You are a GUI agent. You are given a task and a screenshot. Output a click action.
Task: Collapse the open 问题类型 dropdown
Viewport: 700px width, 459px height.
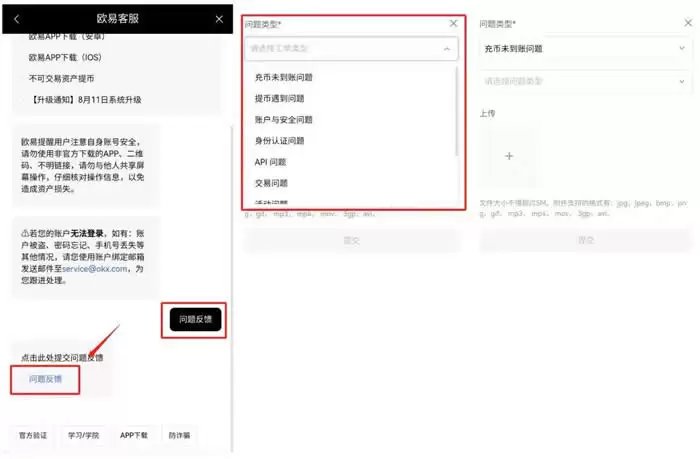tap(447, 49)
